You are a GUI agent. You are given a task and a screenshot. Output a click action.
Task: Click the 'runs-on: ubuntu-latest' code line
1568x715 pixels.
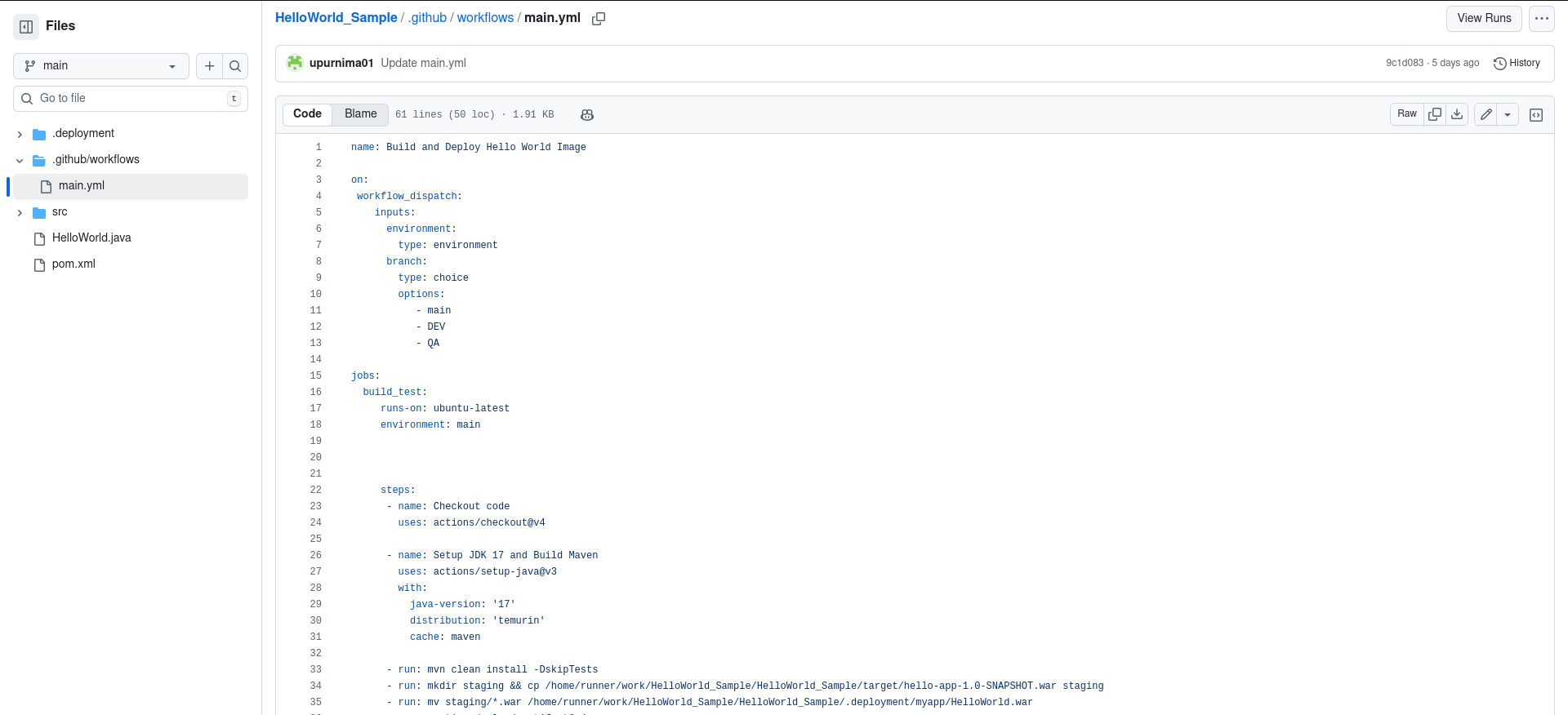coord(445,409)
